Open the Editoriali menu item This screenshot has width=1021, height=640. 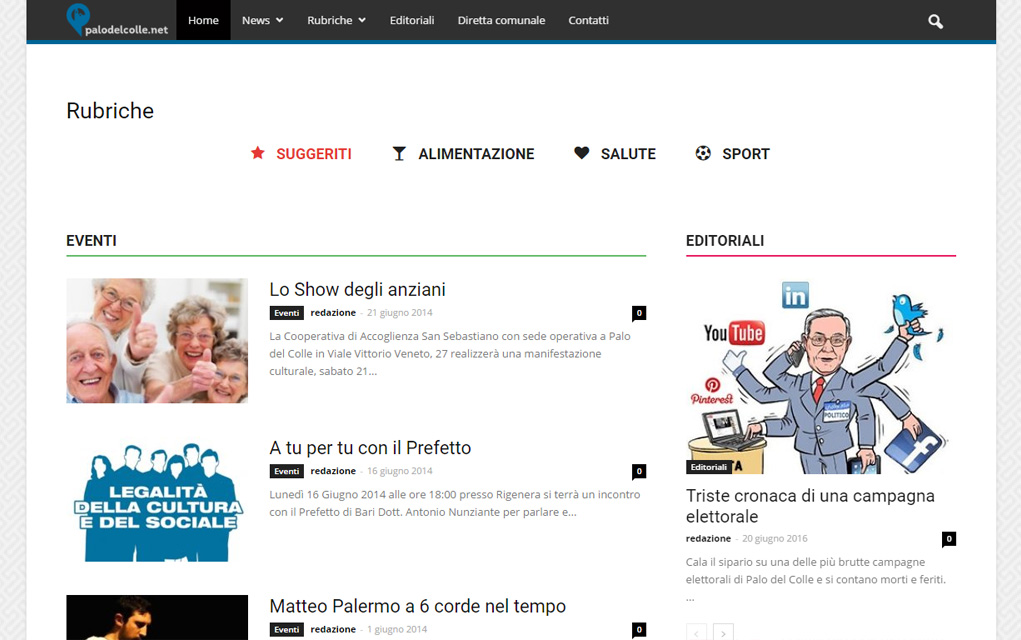click(x=412, y=20)
